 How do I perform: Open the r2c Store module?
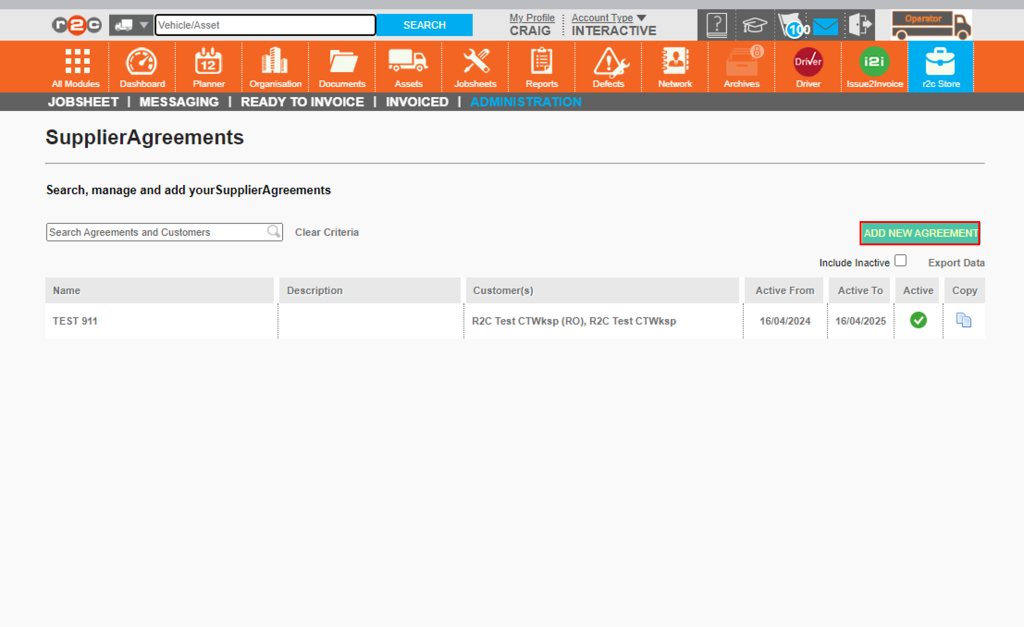(940, 67)
